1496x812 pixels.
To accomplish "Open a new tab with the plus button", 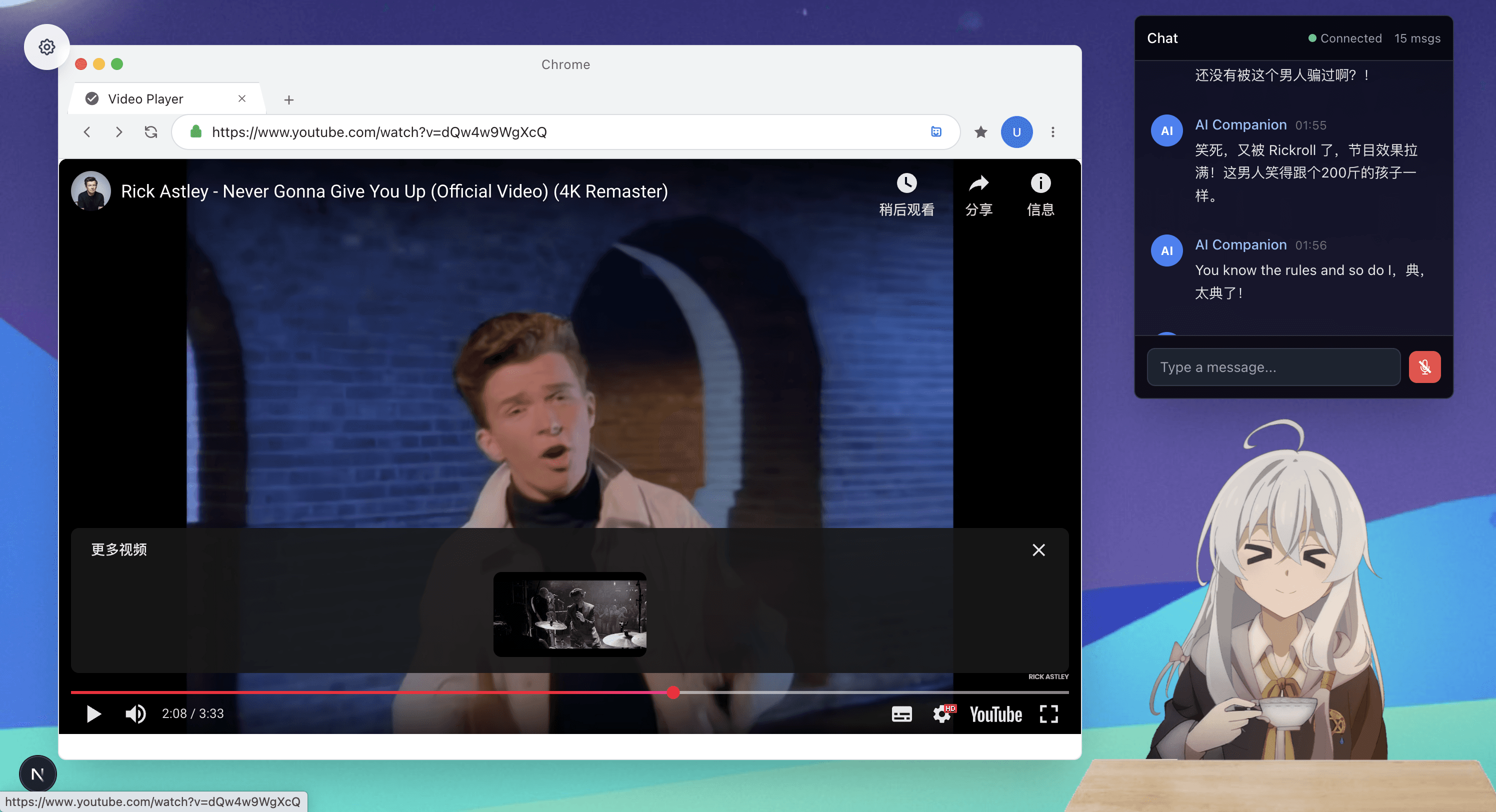I will 288,100.
